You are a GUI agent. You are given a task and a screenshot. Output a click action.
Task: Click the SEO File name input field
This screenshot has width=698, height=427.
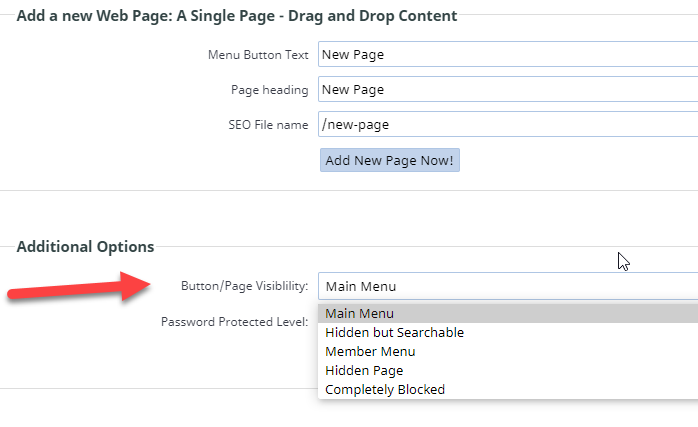[x=506, y=124]
